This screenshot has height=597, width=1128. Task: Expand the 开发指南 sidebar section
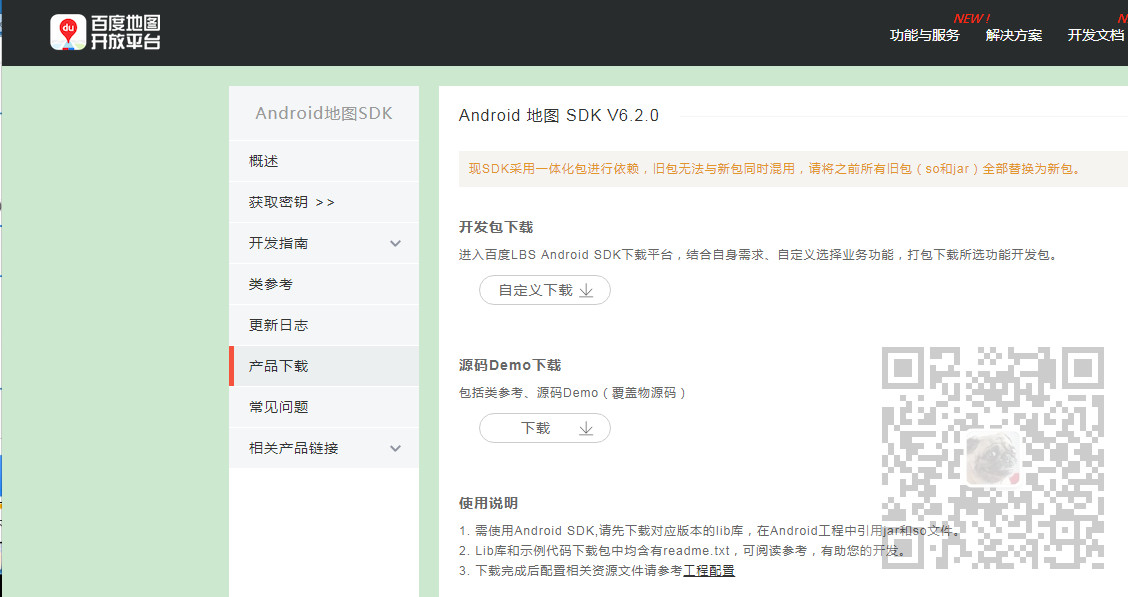[x=323, y=242]
